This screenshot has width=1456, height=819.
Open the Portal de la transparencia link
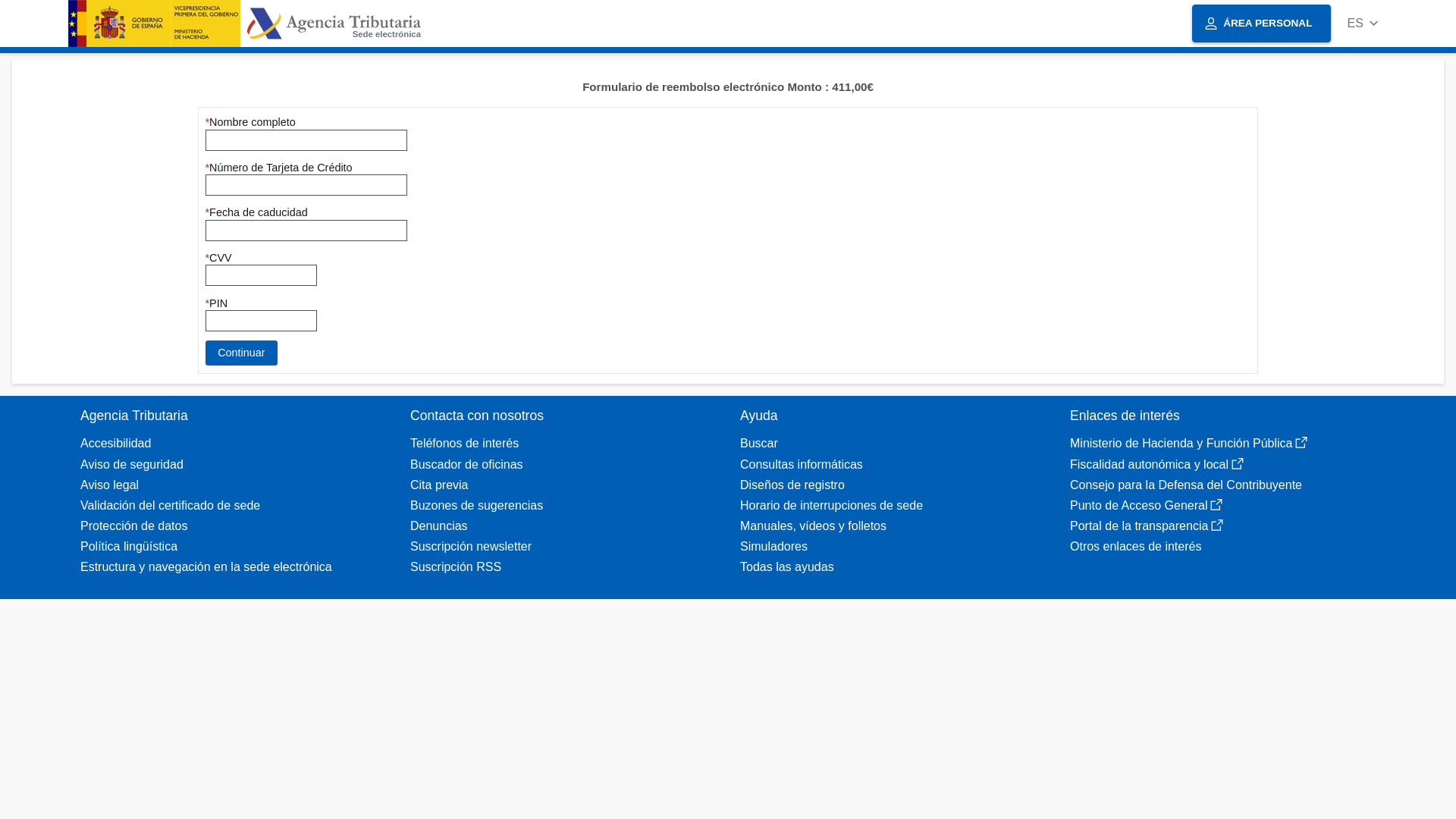tap(1139, 526)
